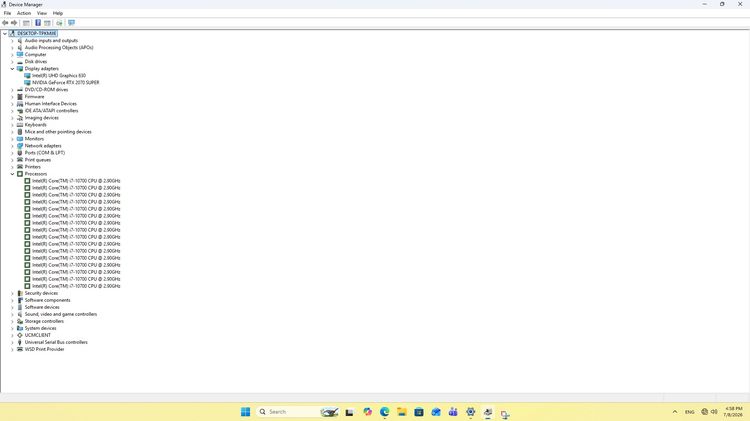The image size is (750, 421).
Task: Click the blue monitor icon ending the toolbar
Action: coord(71,23)
